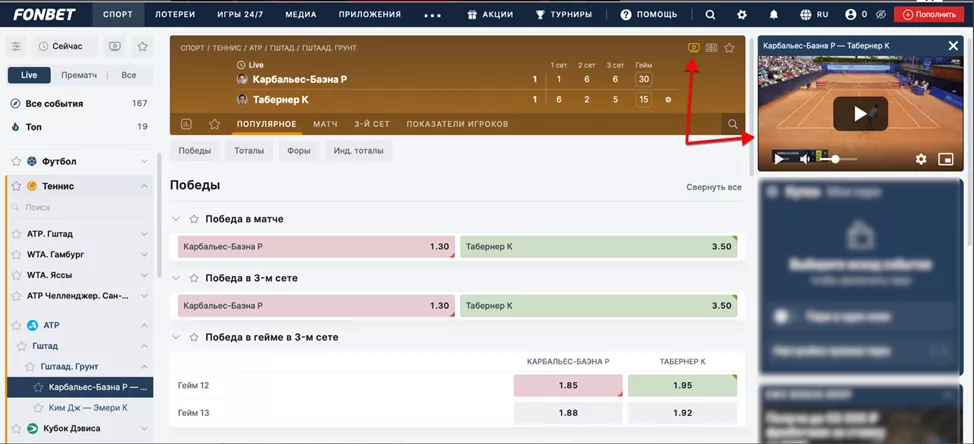The image size is (974, 444).
Task: Open notifications bell icon
Action: pos(774,15)
